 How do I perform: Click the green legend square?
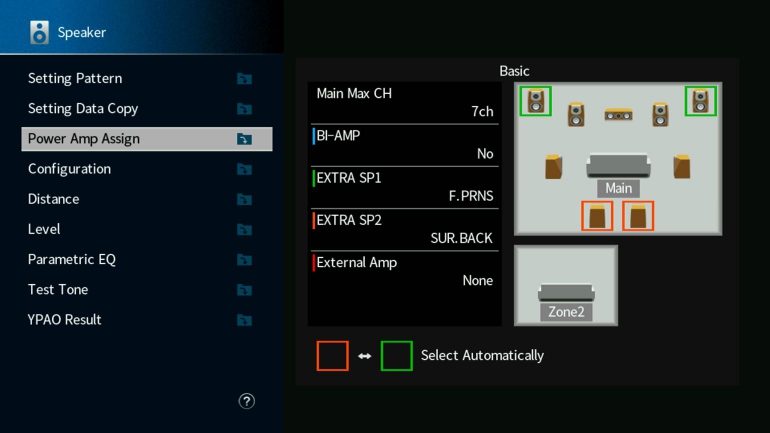tap(396, 355)
